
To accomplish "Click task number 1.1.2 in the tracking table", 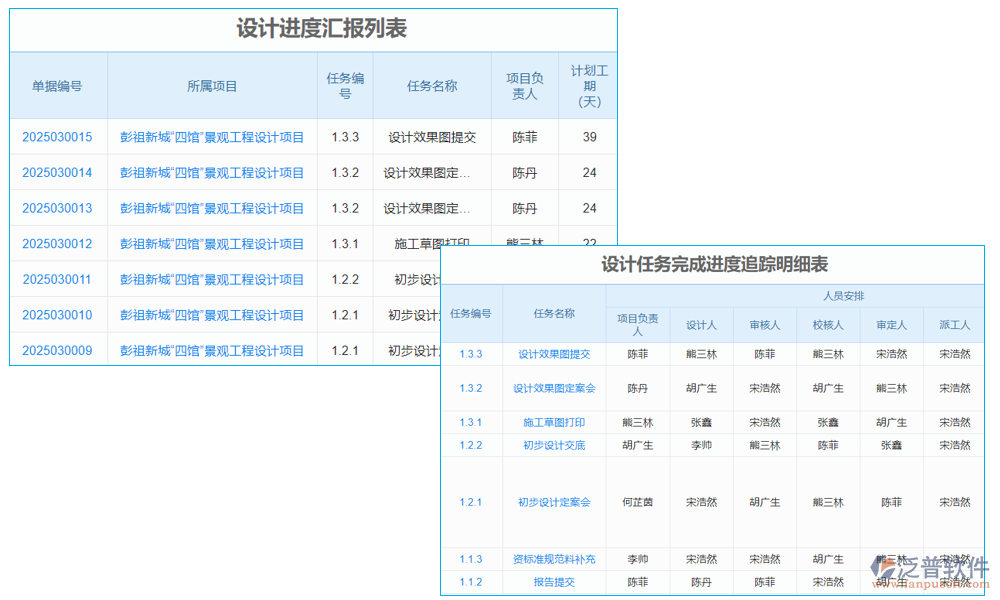I will [470, 583].
